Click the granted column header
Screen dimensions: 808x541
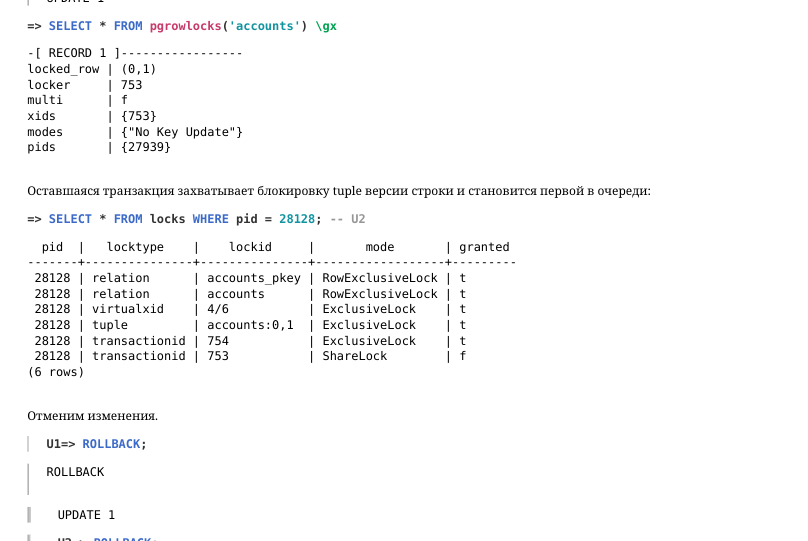(484, 247)
